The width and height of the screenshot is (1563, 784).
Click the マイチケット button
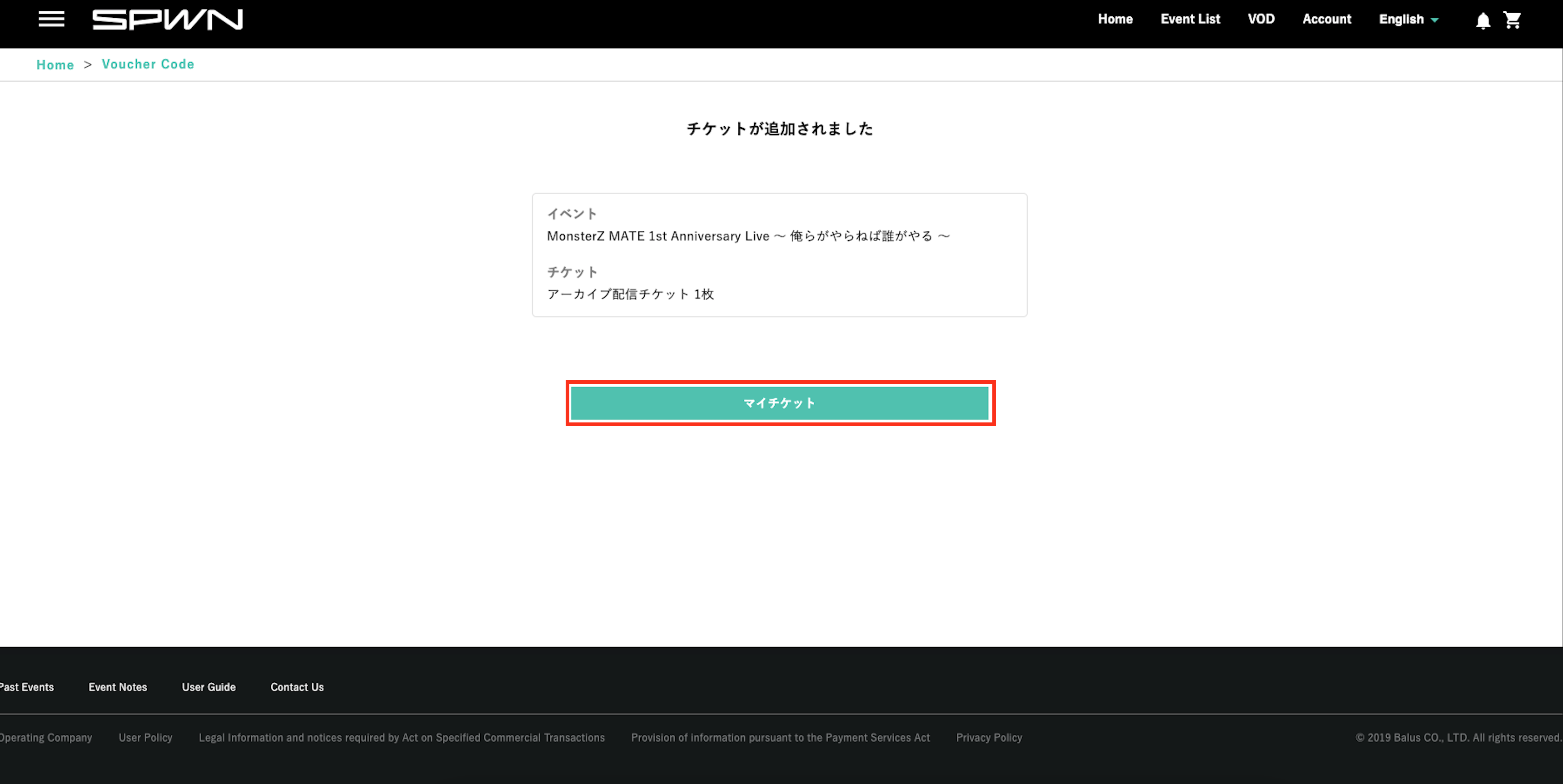pos(780,403)
